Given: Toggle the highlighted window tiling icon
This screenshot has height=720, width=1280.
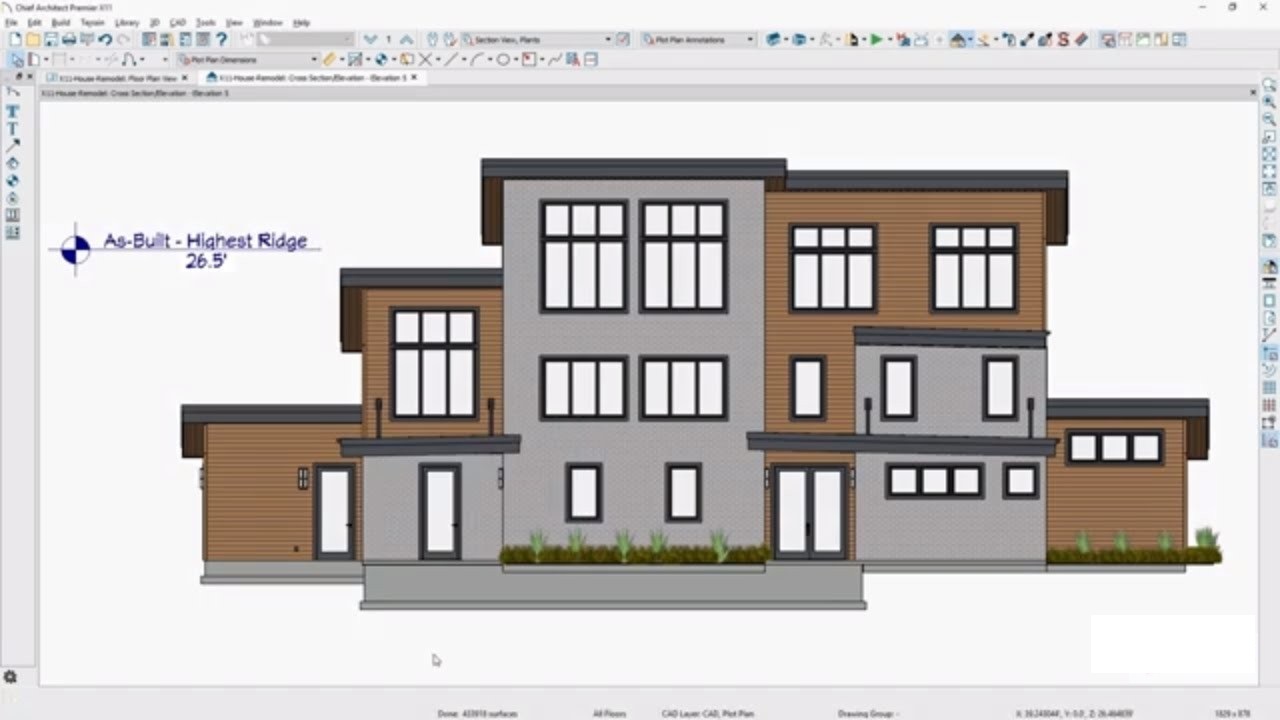Looking at the screenshot, I should tap(1108, 39).
